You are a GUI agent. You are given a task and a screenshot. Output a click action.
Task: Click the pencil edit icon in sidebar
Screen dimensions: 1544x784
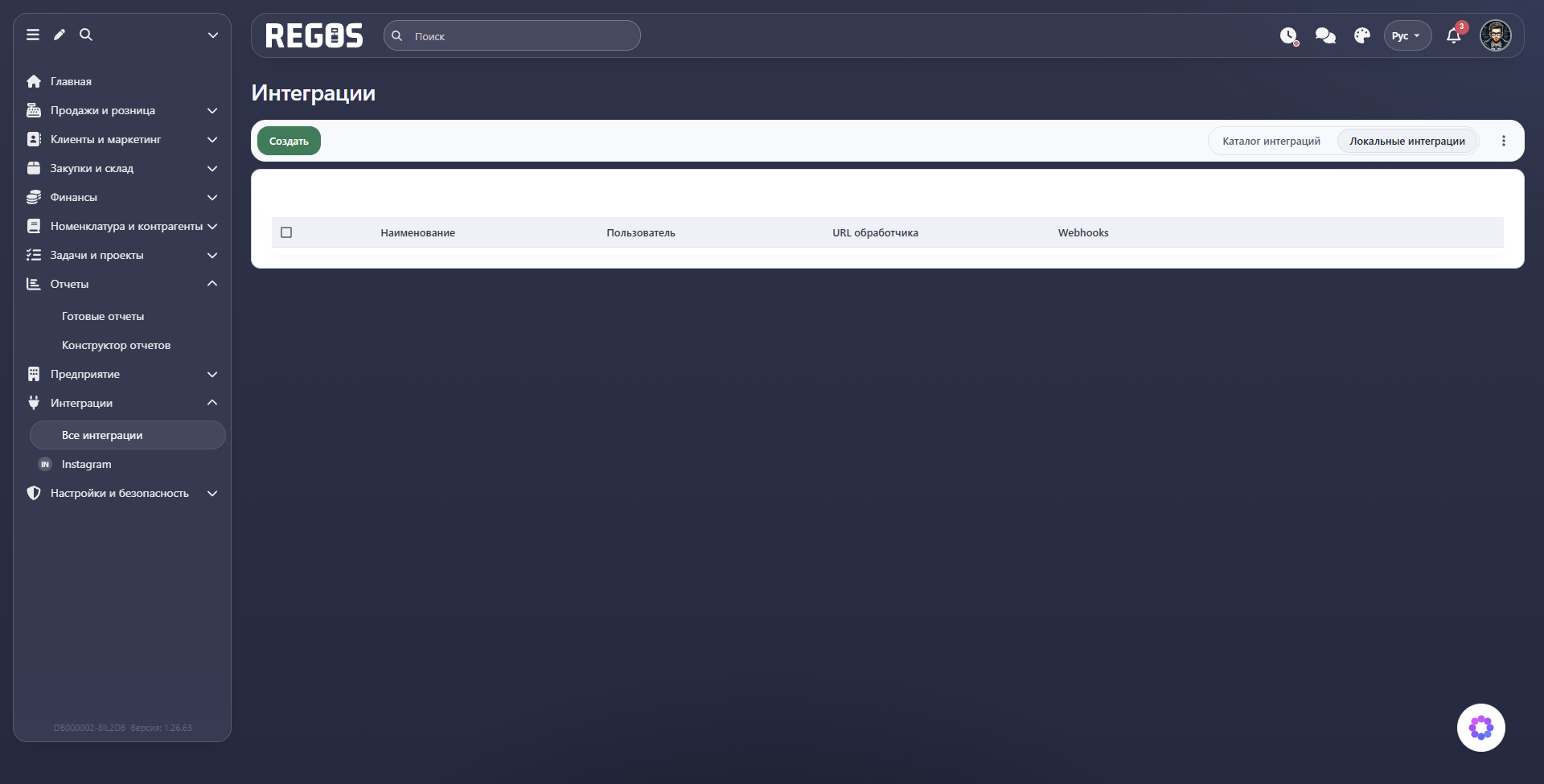(x=60, y=35)
